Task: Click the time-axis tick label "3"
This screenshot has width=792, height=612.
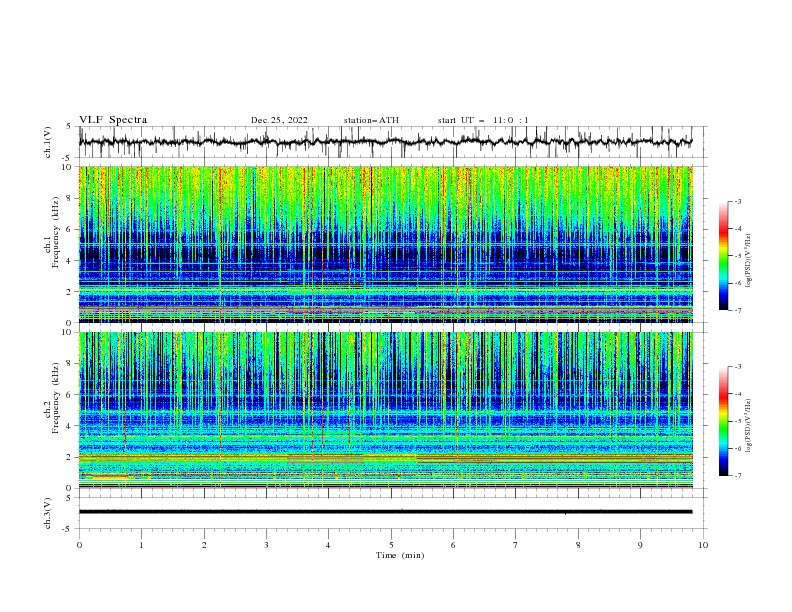Action: click(266, 545)
